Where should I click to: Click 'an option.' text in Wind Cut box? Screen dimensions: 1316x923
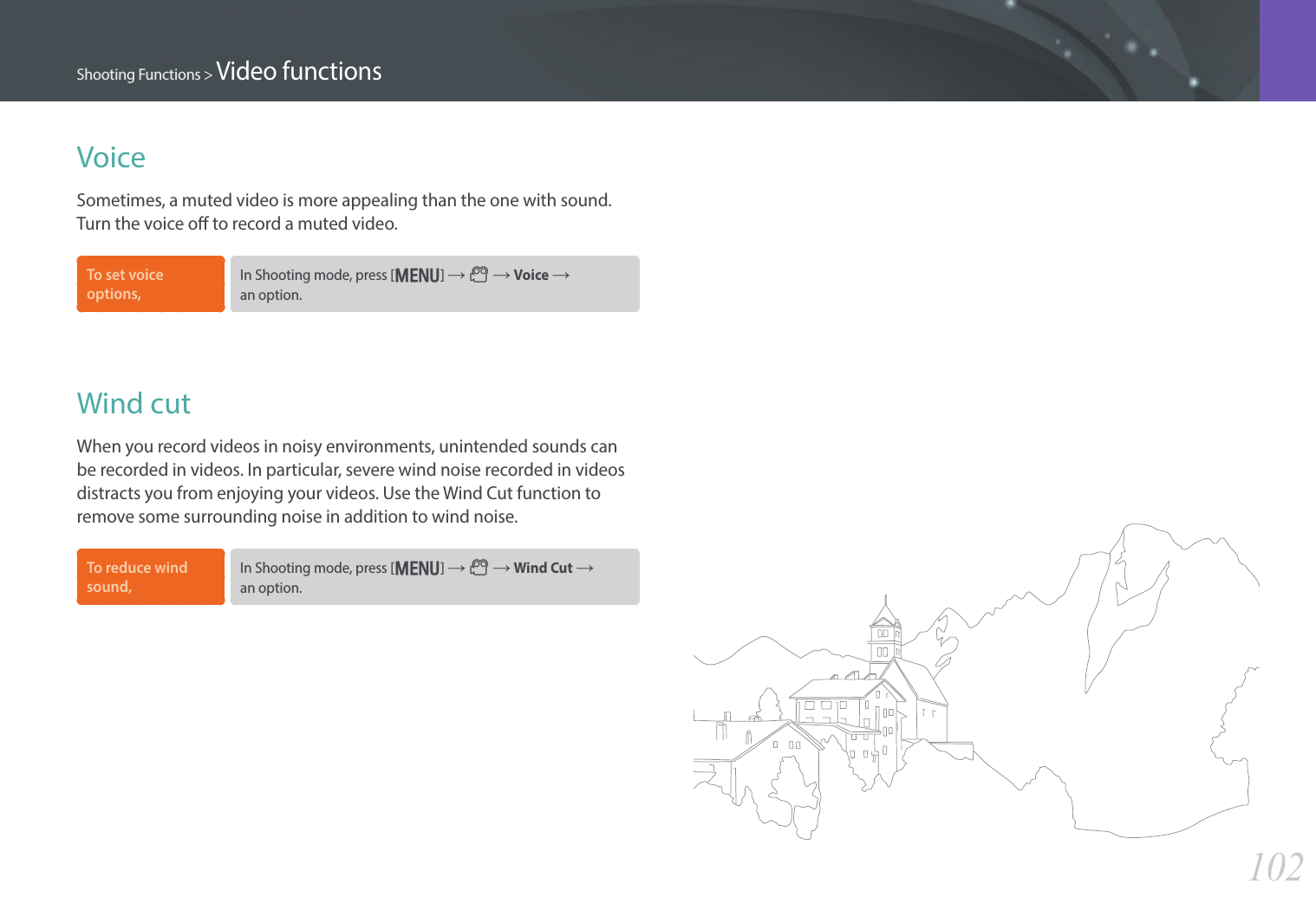271,588
